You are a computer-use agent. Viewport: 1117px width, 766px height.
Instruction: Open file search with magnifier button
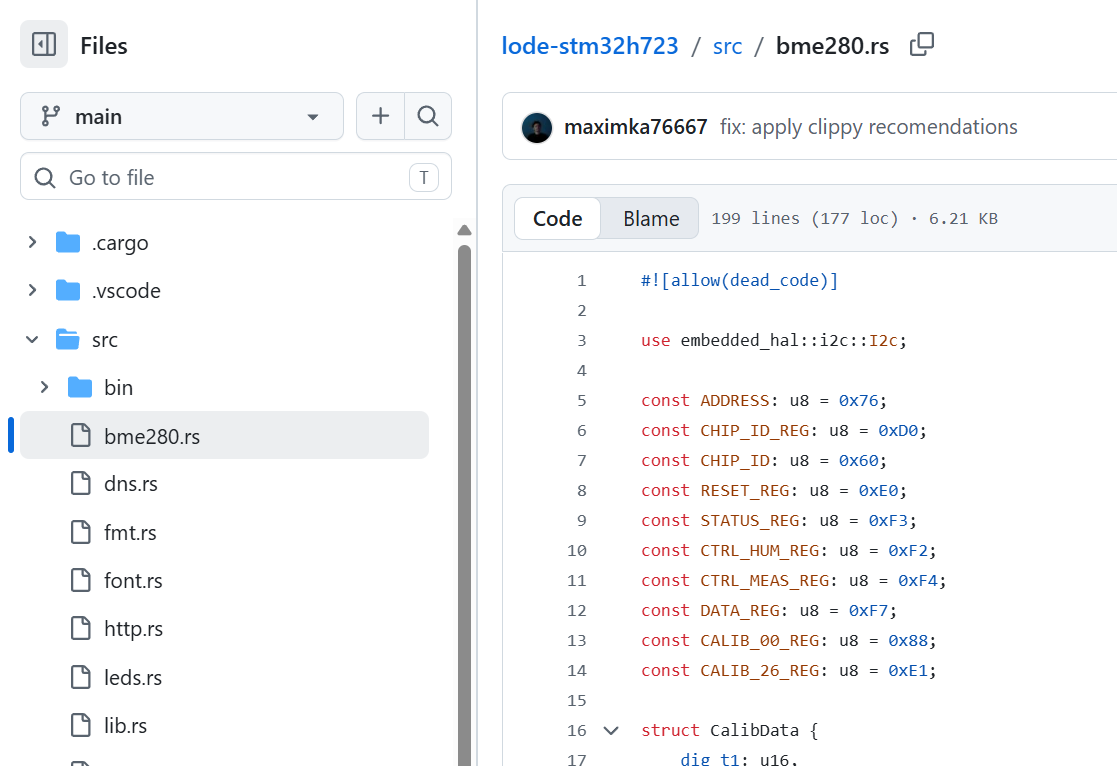point(428,116)
